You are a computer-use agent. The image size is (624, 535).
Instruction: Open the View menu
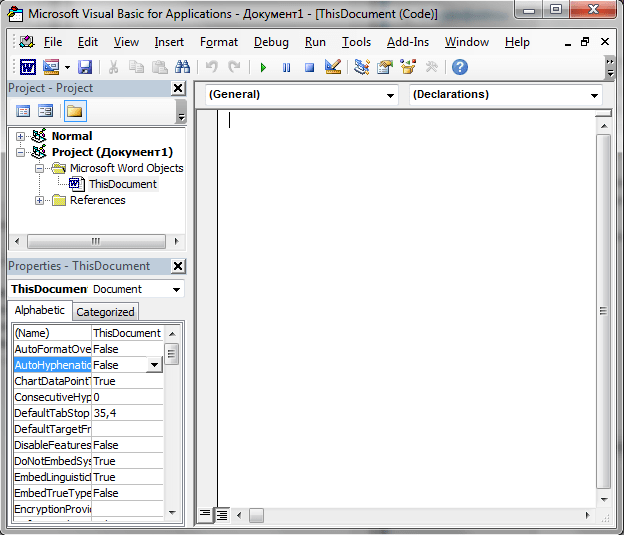tap(126, 42)
